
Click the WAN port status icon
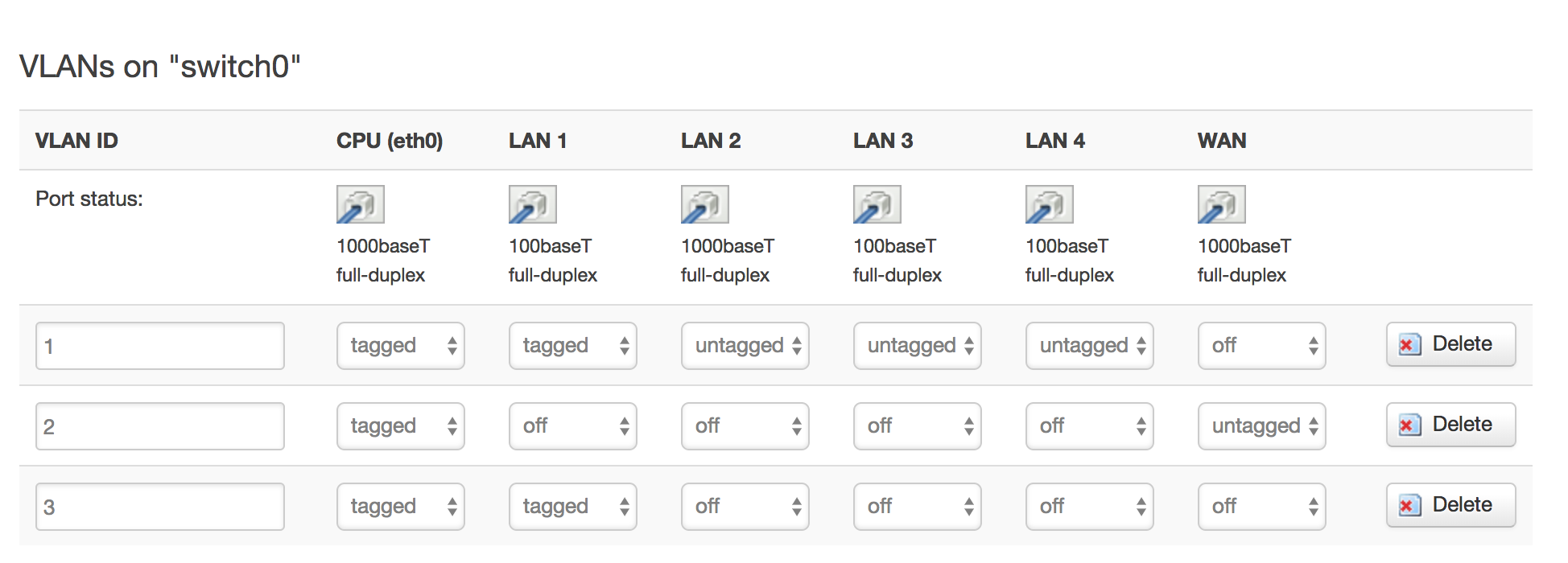pyautogui.click(x=1221, y=204)
